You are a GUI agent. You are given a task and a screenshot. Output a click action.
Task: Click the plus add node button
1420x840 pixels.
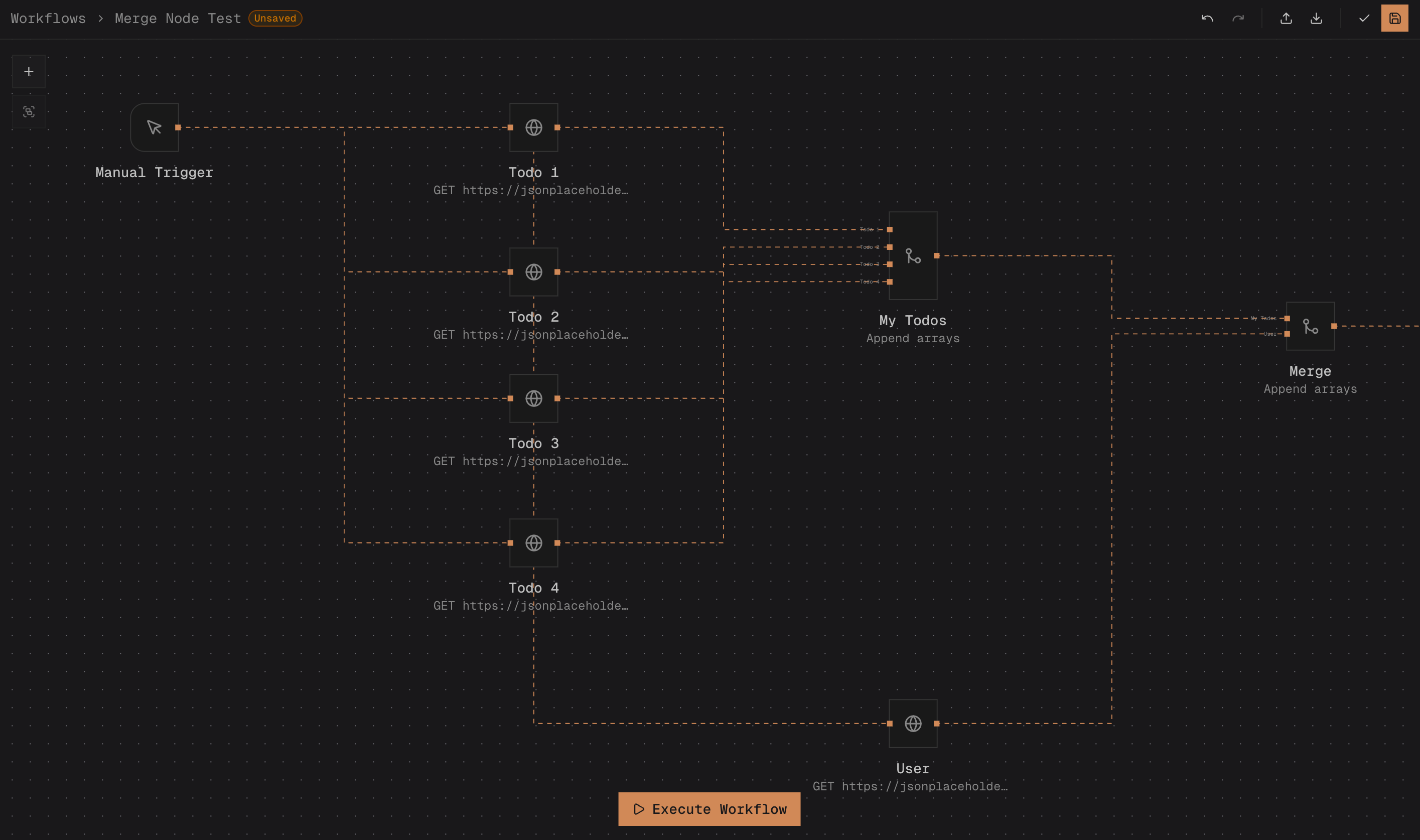tap(29, 71)
